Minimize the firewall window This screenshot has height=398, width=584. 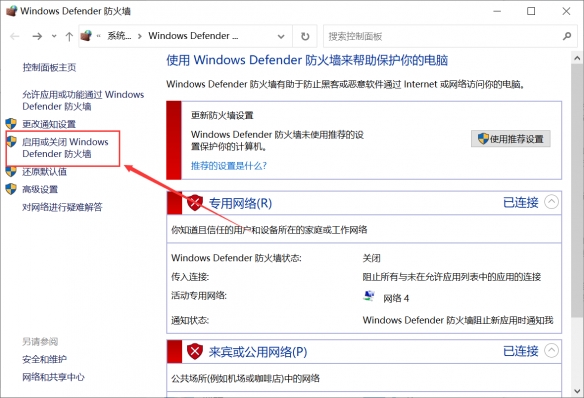click(x=497, y=11)
